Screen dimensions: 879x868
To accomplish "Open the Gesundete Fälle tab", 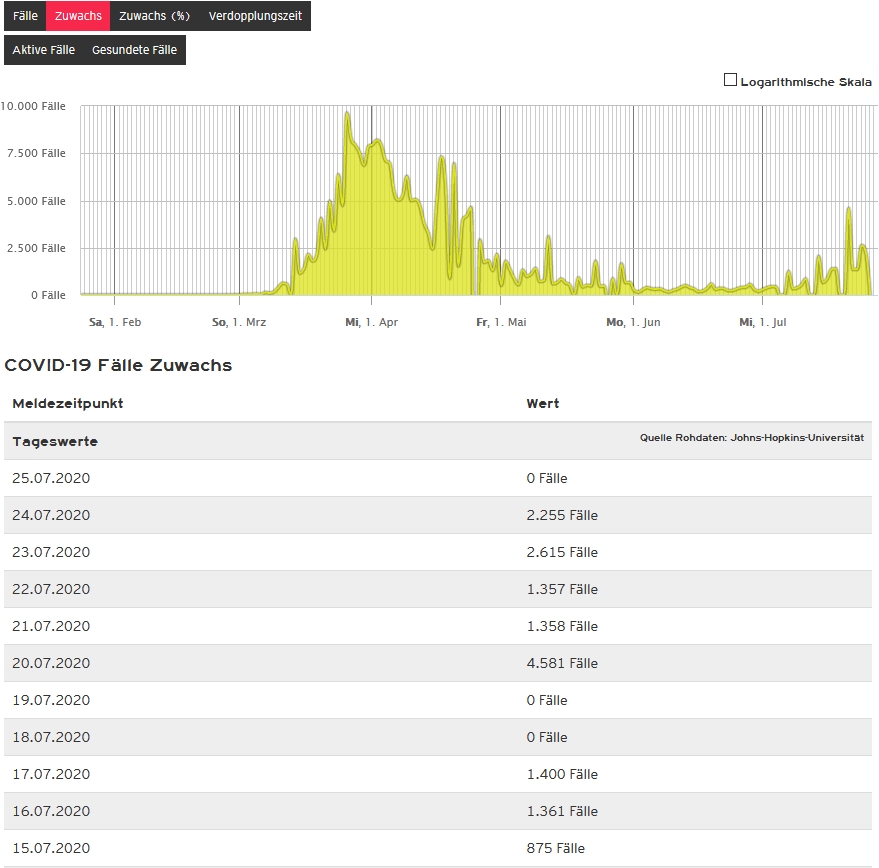I will 134,50.
